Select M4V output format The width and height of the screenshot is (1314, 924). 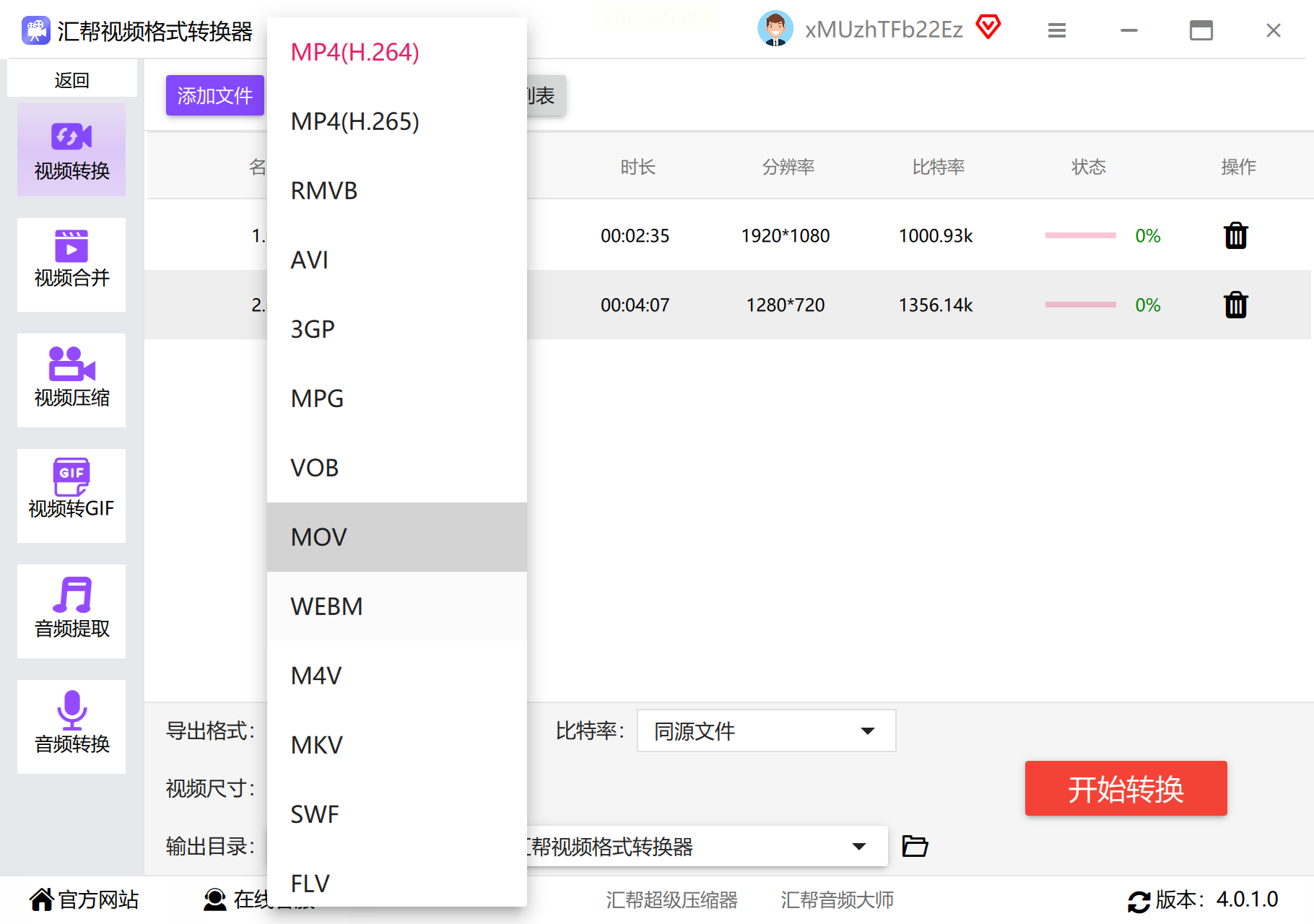[397, 676]
